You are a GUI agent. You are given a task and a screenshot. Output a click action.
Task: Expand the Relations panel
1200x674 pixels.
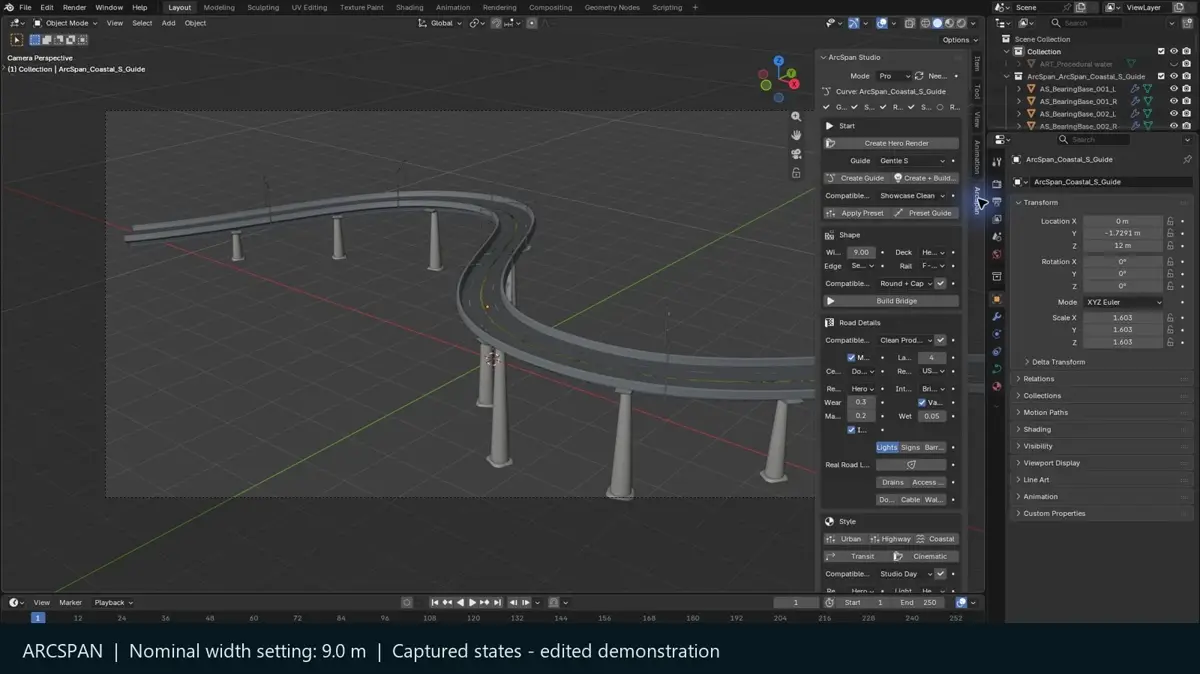(1038, 379)
